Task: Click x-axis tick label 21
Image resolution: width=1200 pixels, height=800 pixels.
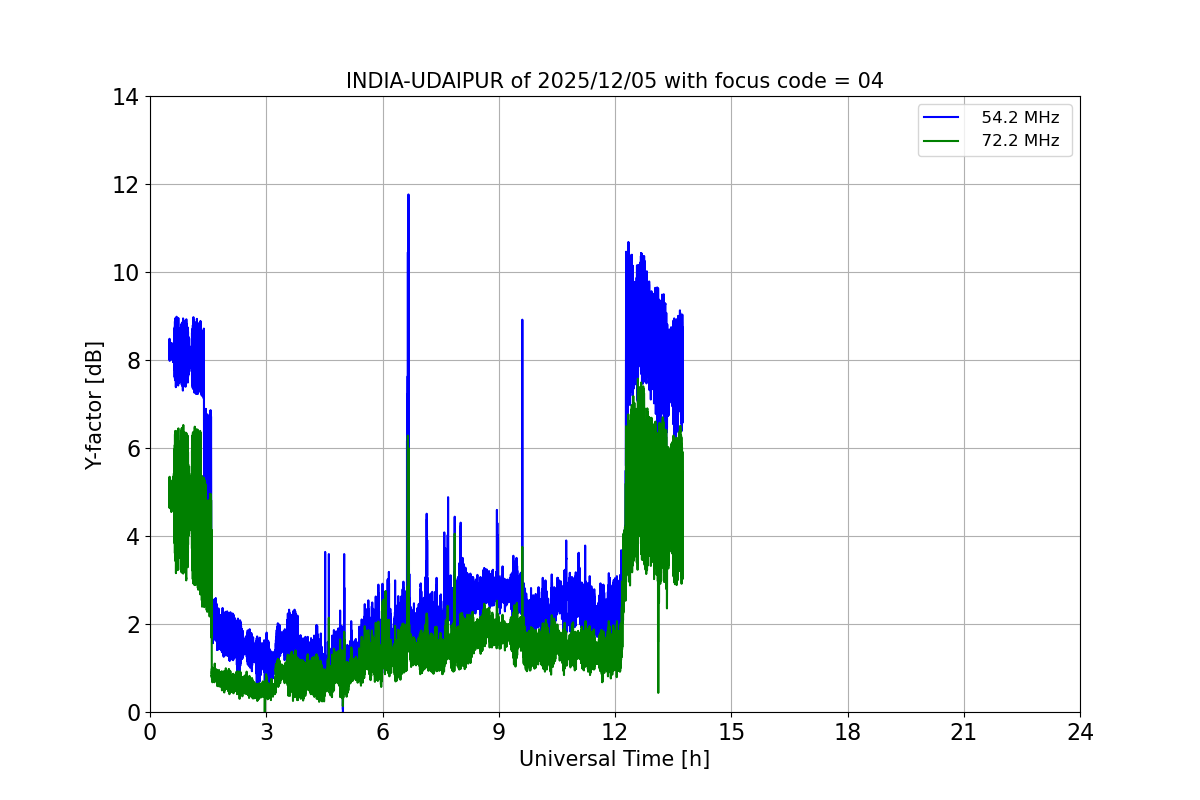Action: (964, 732)
